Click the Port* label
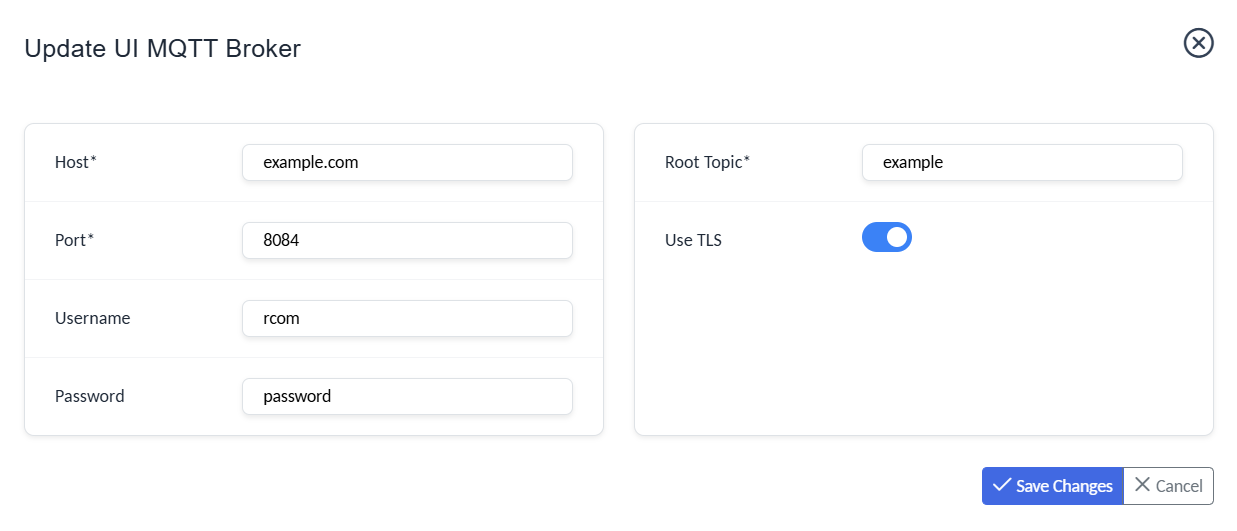The image size is (1237, 531). pos(75,240)
